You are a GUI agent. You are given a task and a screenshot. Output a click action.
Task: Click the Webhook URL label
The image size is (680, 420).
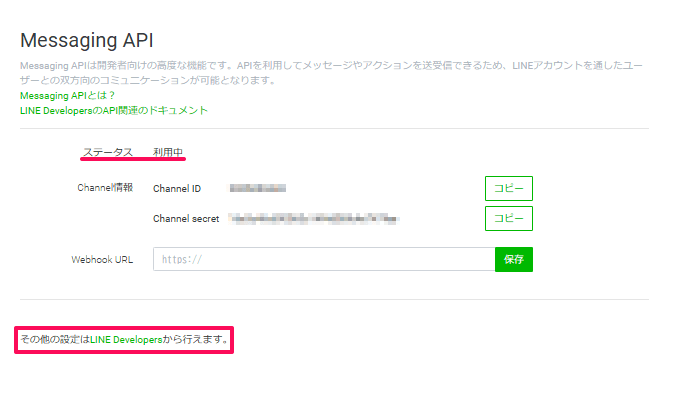[x=102, y=259]
